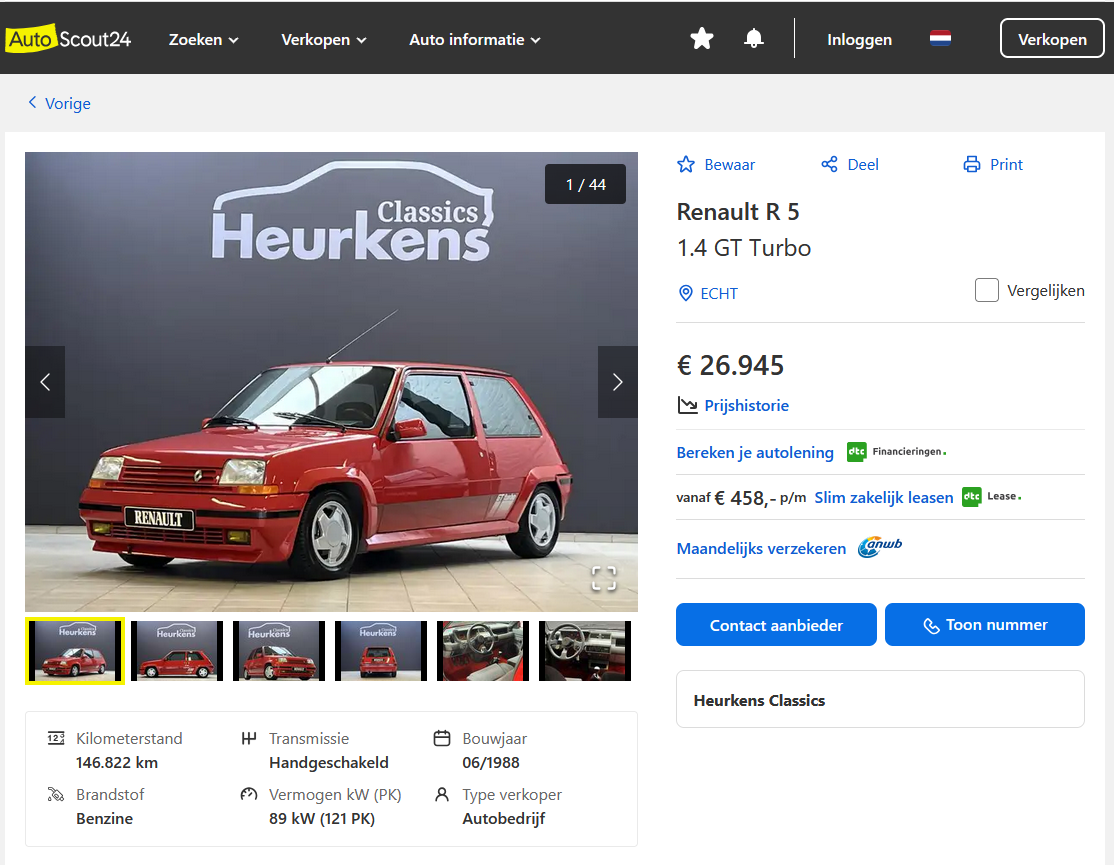The width and height of the screenshot is (1114, 865).
Task: Expand the Zoeken dropdown menu
Action: [x=203, y=40]
